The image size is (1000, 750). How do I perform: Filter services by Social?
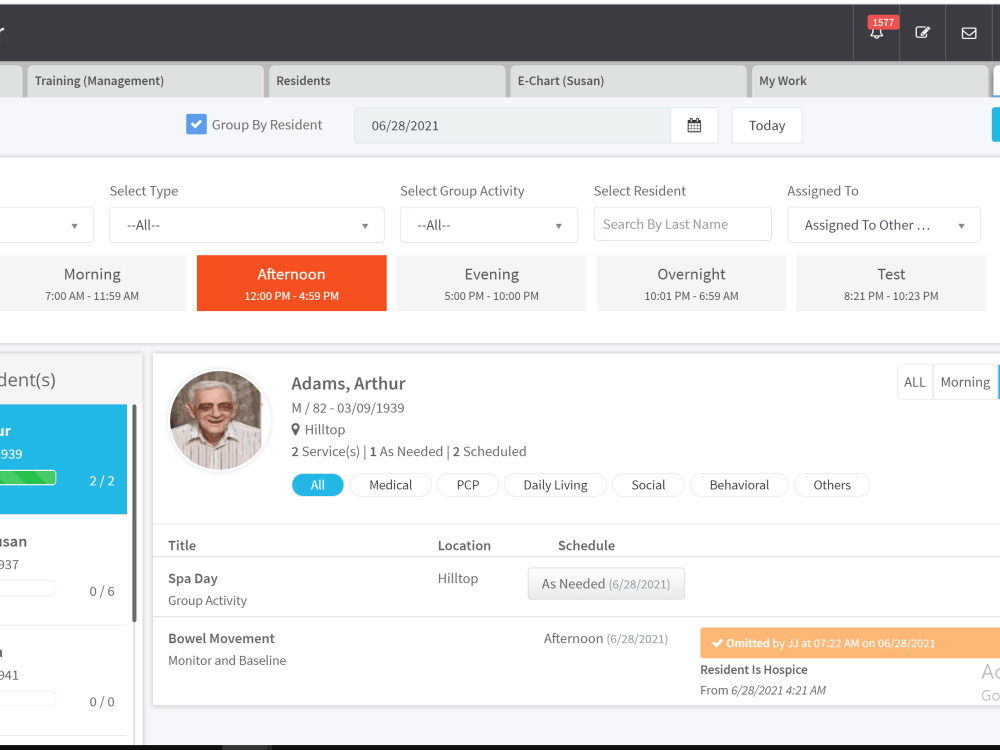click(648, 485)
